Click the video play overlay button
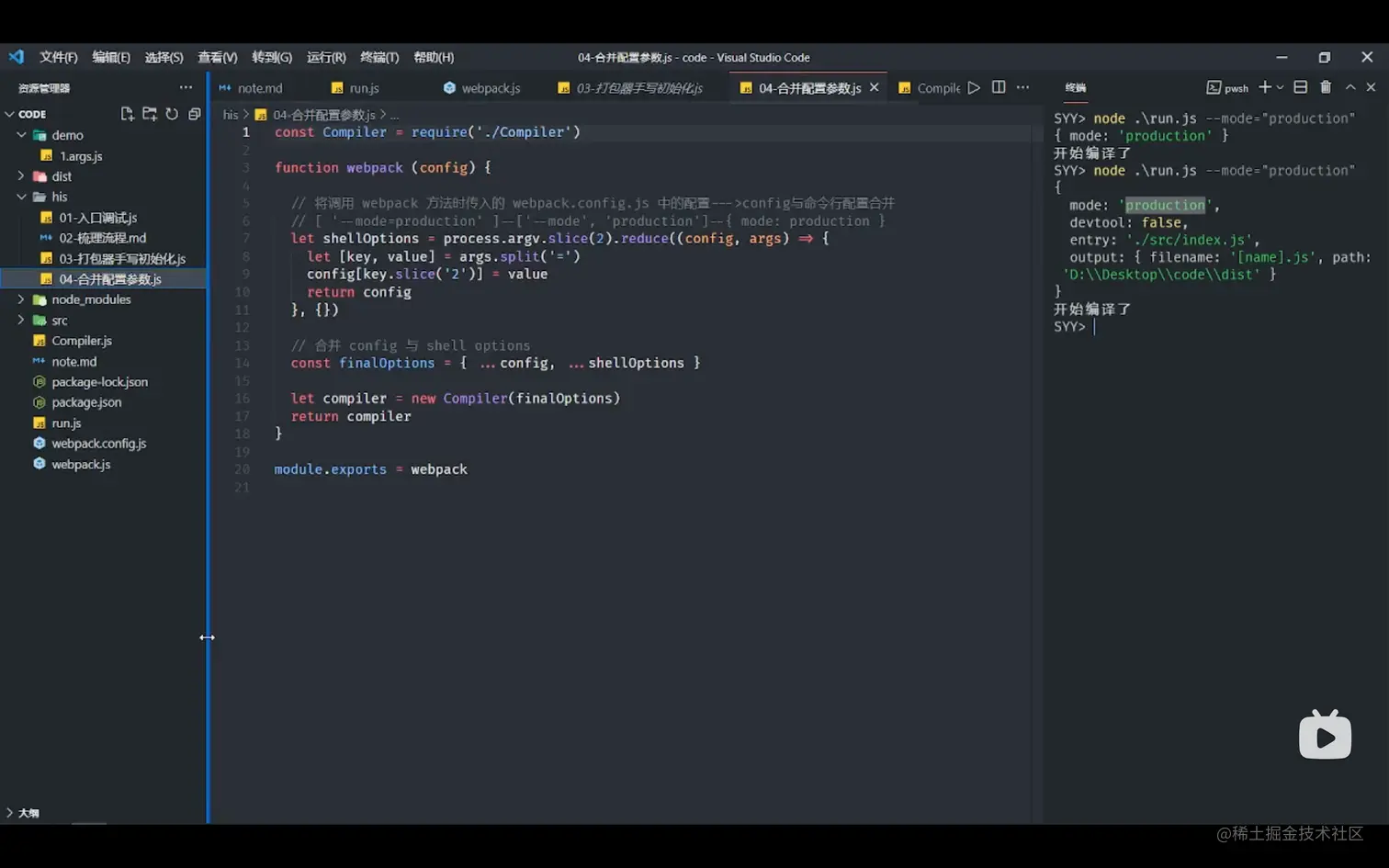Screen dimensions: 1389x868 [x=1325, y=735]
